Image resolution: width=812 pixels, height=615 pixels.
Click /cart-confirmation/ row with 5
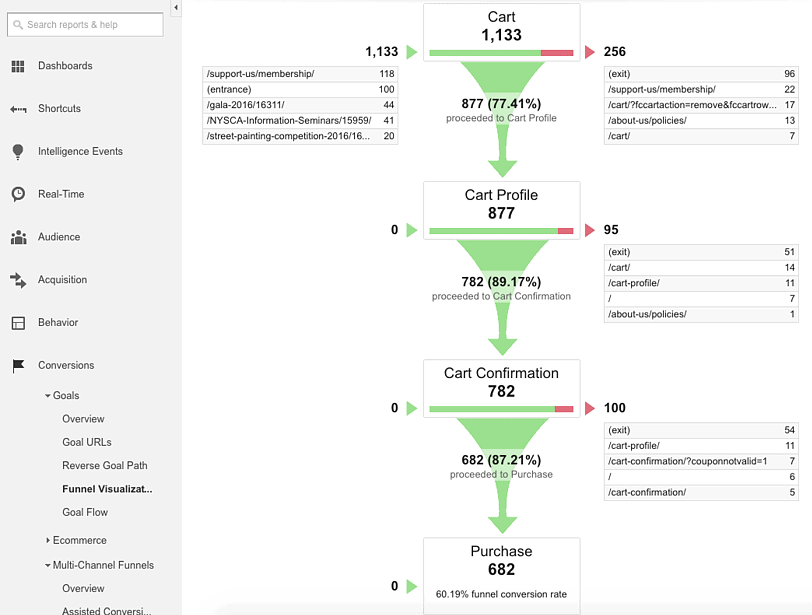point(701,492)
